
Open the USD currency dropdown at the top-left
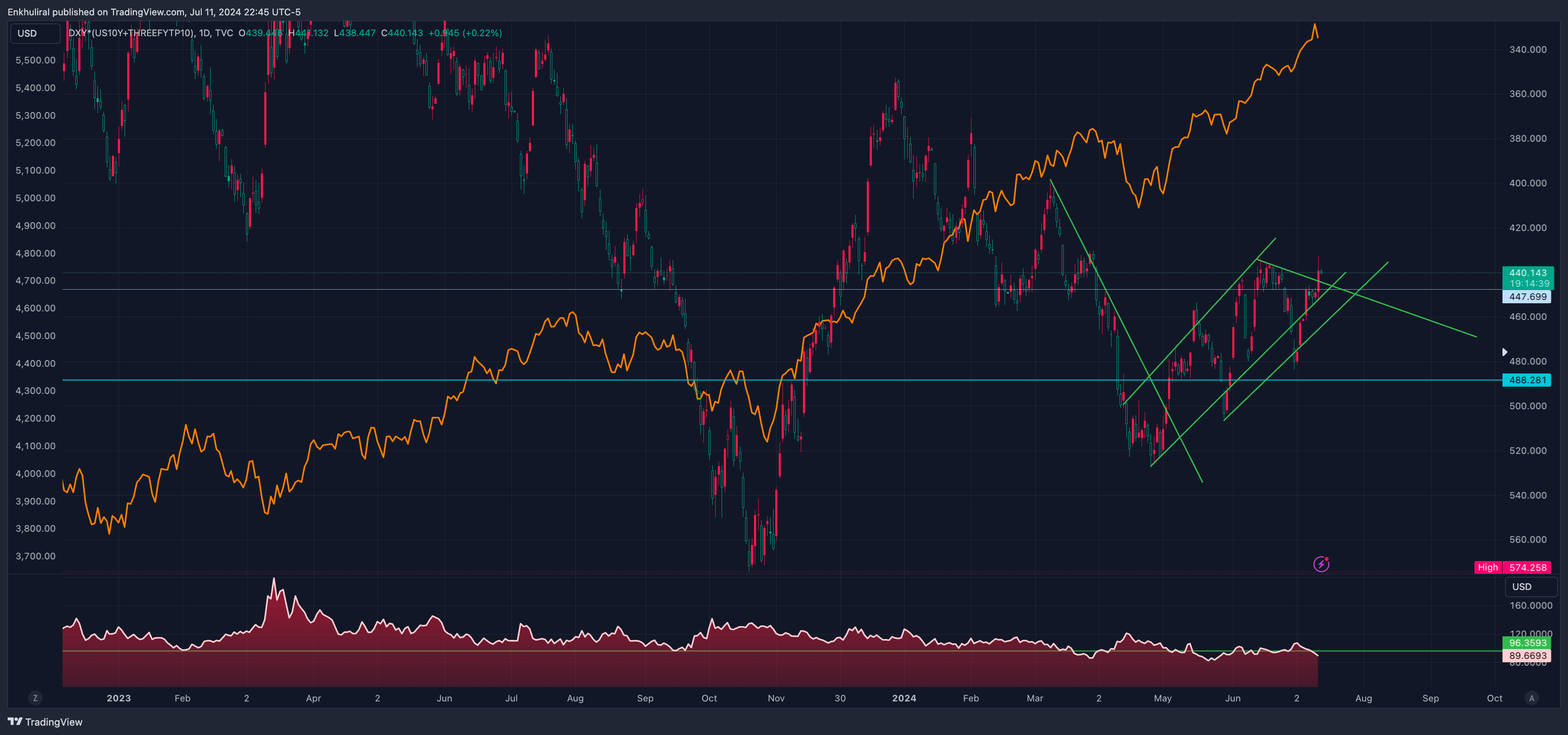(x=35, y=34)
